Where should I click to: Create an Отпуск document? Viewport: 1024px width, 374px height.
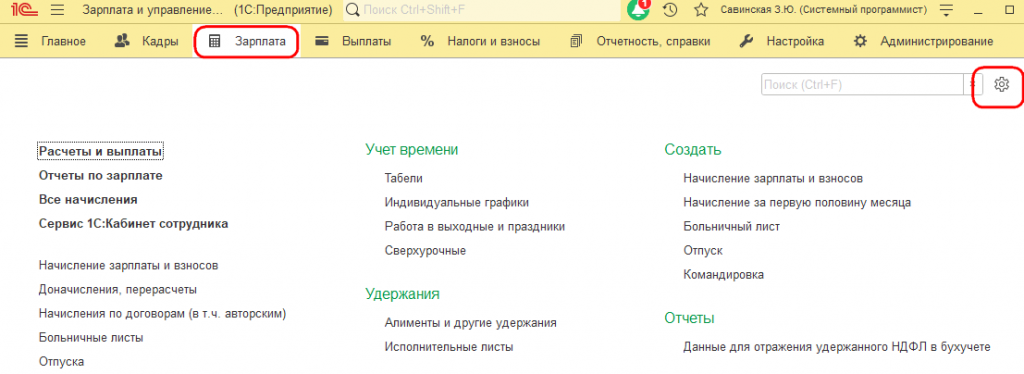tap(703, 251)
